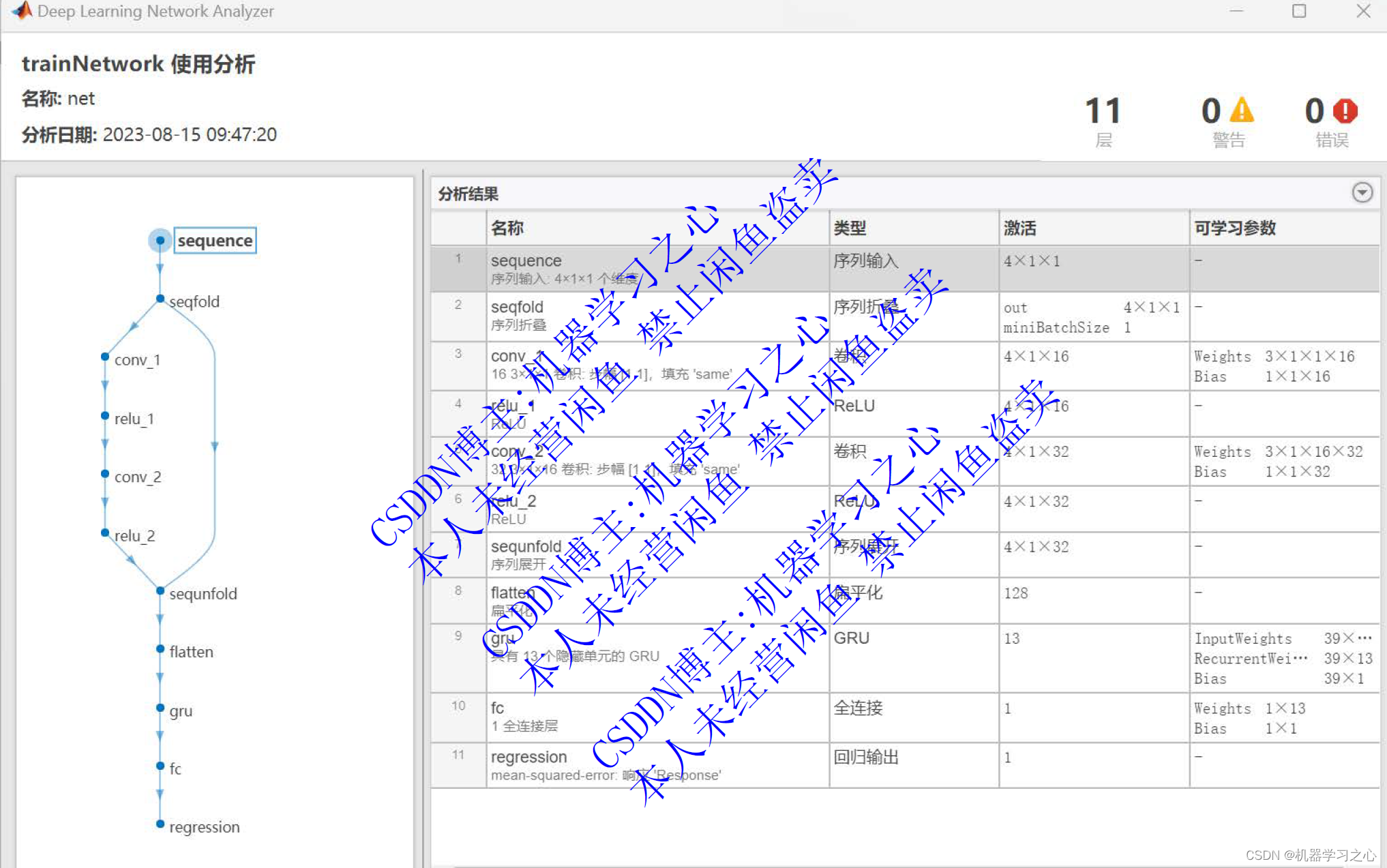Viewport: 1387px width, 868px height.
Task: Click the analysis date text
Action: [x=149, y=134]
